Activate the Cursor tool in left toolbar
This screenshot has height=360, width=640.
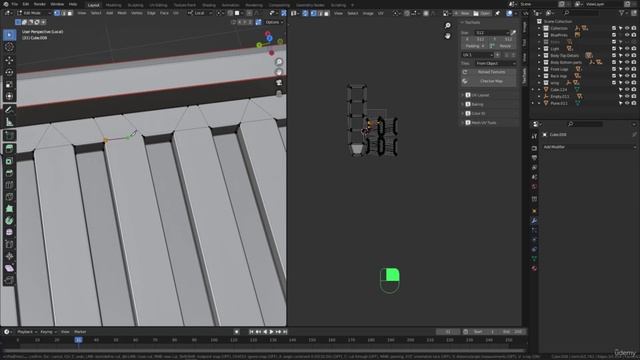coord(9,47)
